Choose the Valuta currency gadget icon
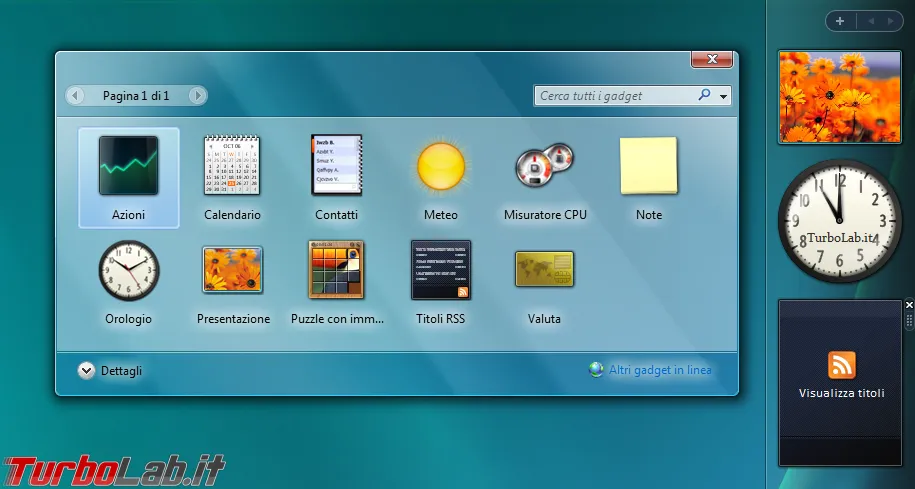 tap(544, 270)
